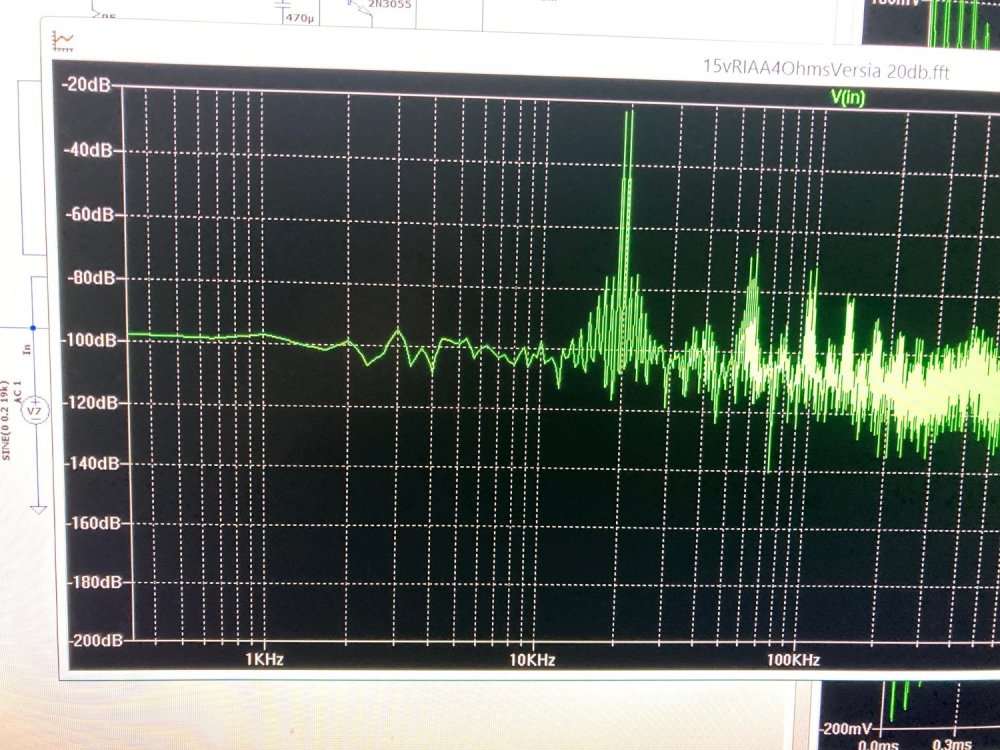This screenshot has height=750, width=1000.
Task: Click the -20dB label on the vertical axis
Action: 90,85
